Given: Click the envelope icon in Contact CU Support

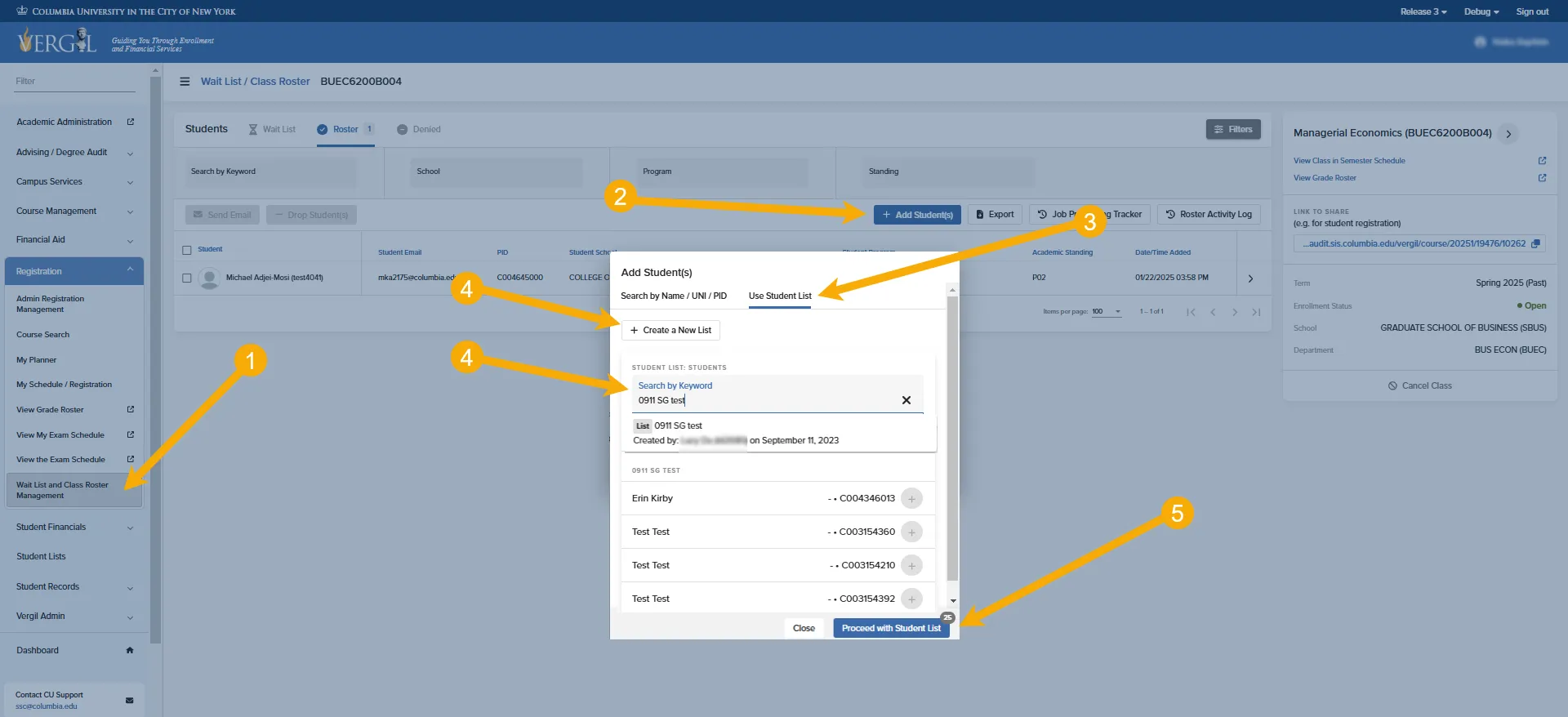Looking at the screenshot, I should point(129,700).
